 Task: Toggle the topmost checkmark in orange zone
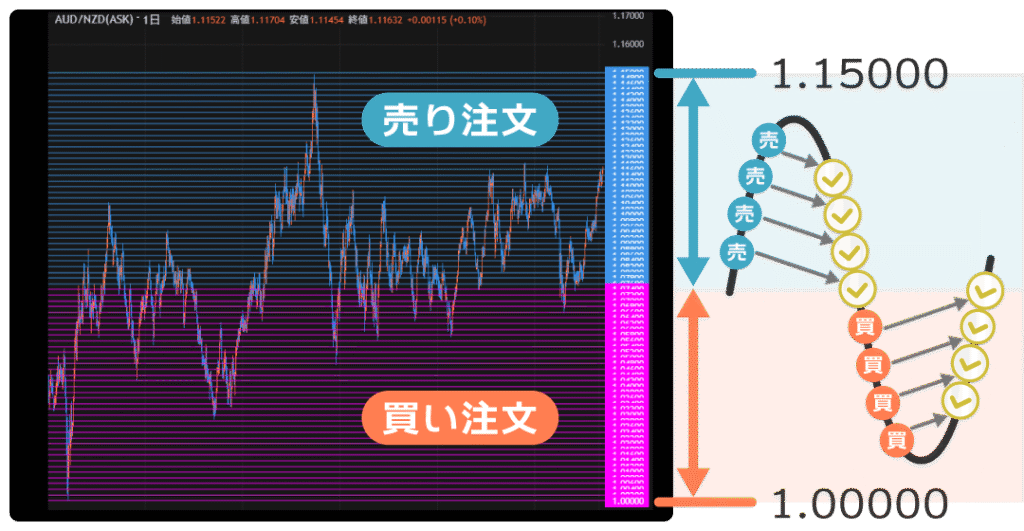tap(985, 291)
